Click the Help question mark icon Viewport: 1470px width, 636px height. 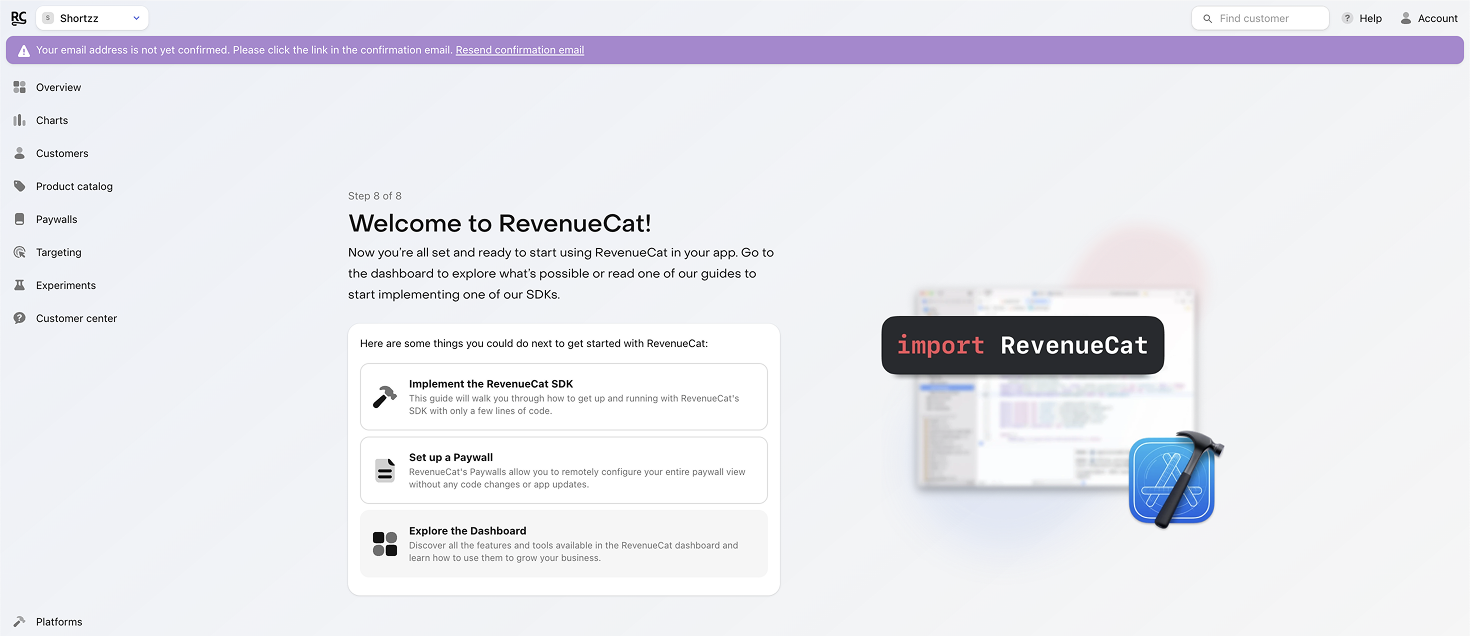click(x=1347, y=18)
